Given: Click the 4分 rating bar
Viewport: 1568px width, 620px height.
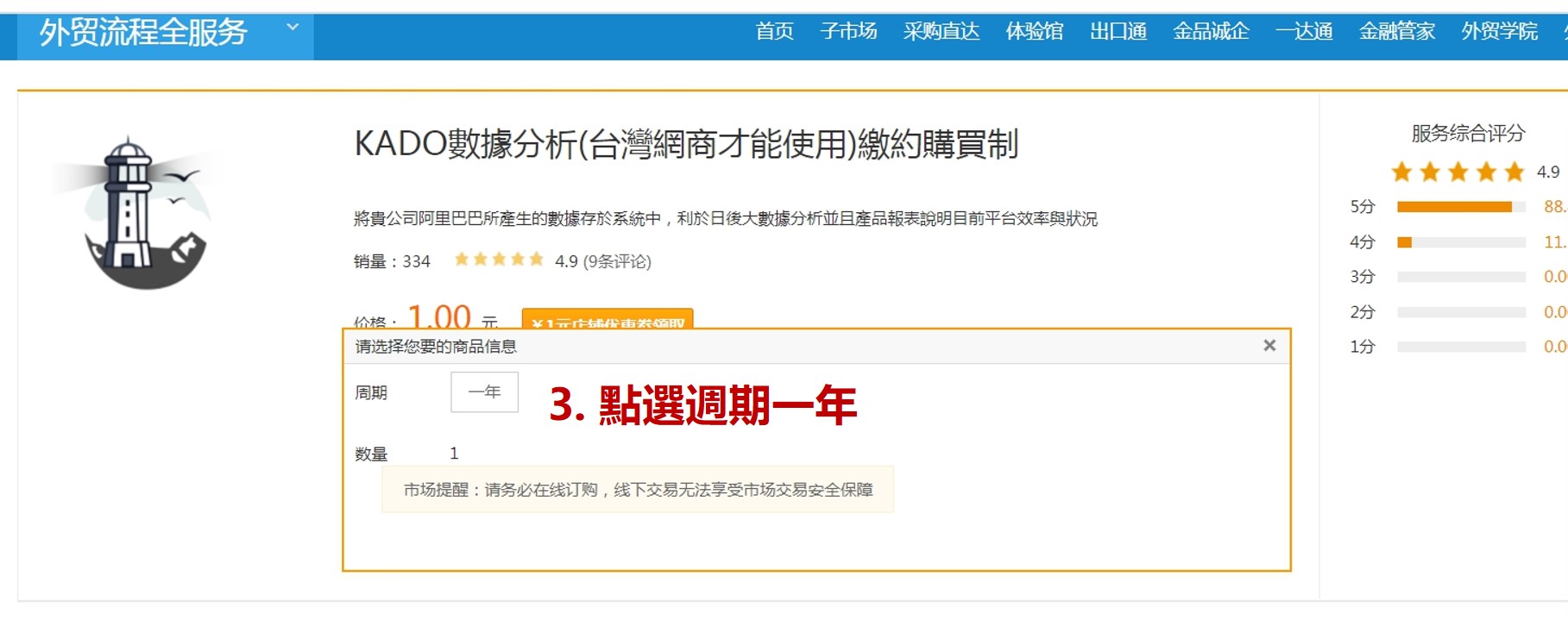Looking at the screenshot, I should [x=1461, y=242].
